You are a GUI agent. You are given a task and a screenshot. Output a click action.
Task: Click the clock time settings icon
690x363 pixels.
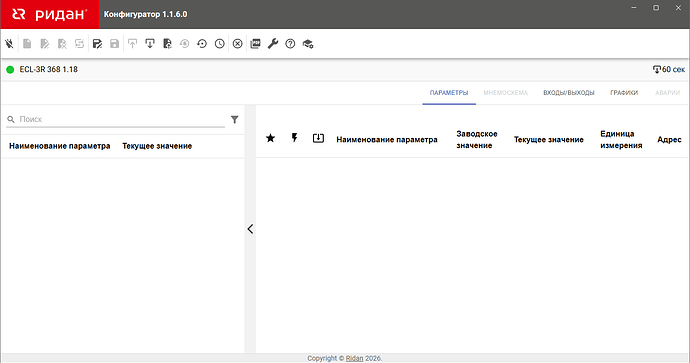point(220,44)
